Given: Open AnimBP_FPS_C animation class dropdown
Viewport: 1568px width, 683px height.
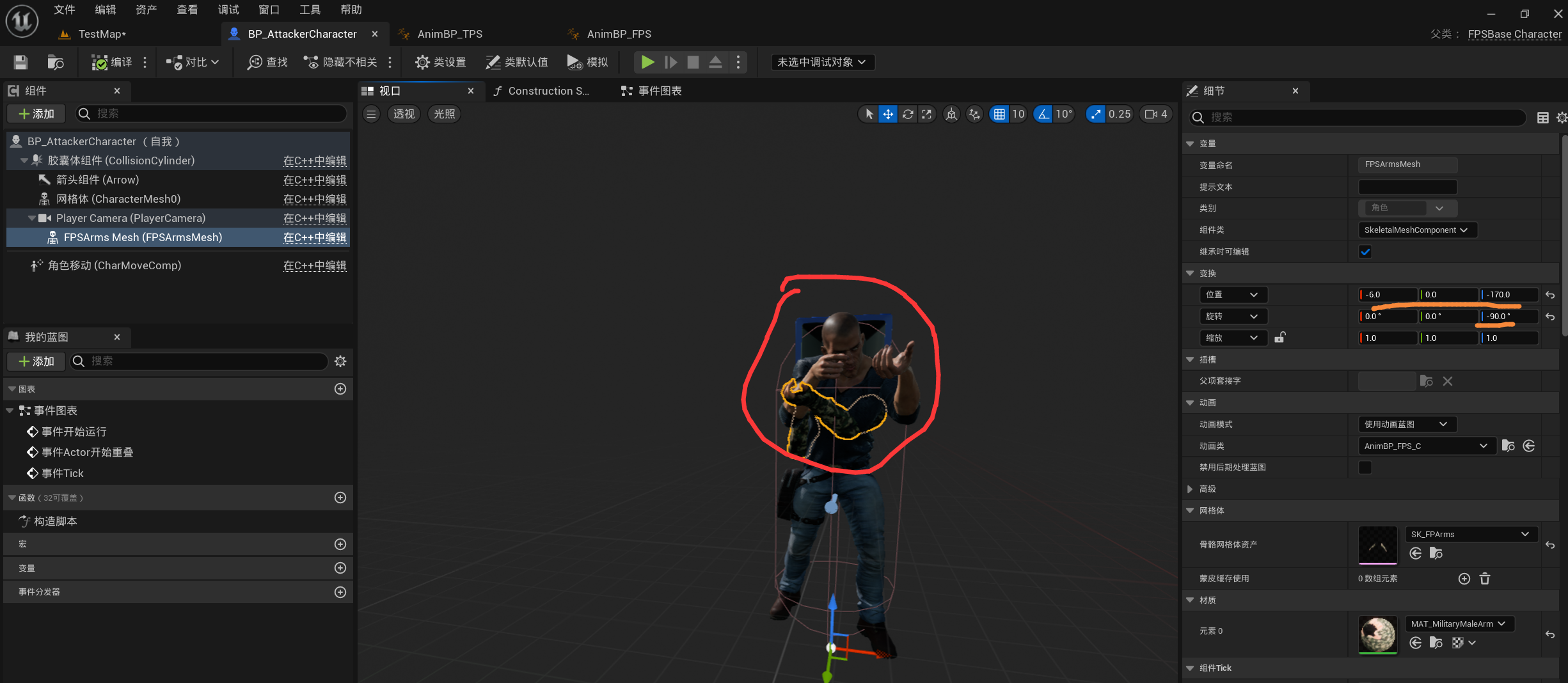Looking at the screenshot, I should 1427,446.
